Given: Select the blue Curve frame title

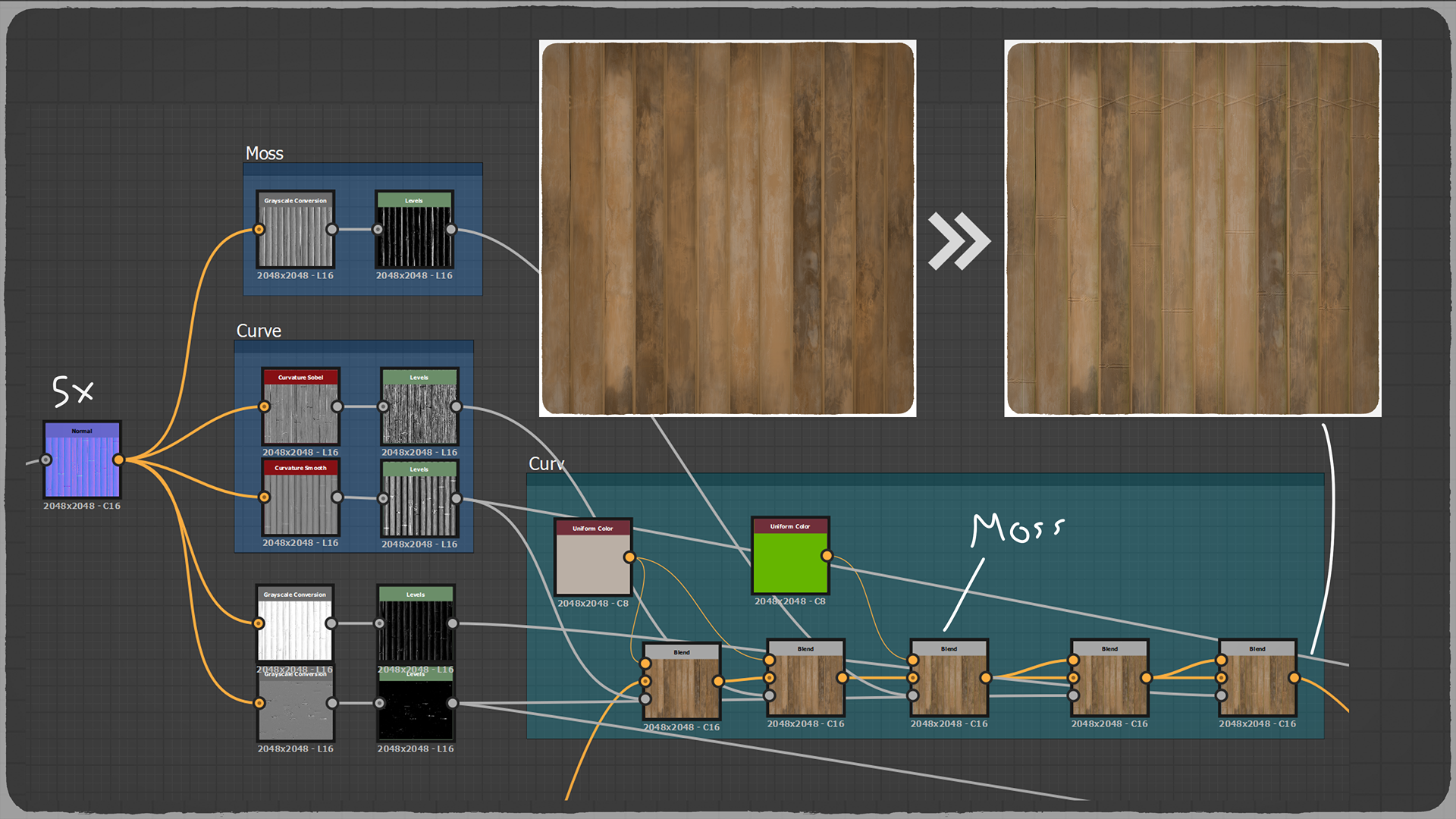Looking at the screenshot, I should 259,331.
